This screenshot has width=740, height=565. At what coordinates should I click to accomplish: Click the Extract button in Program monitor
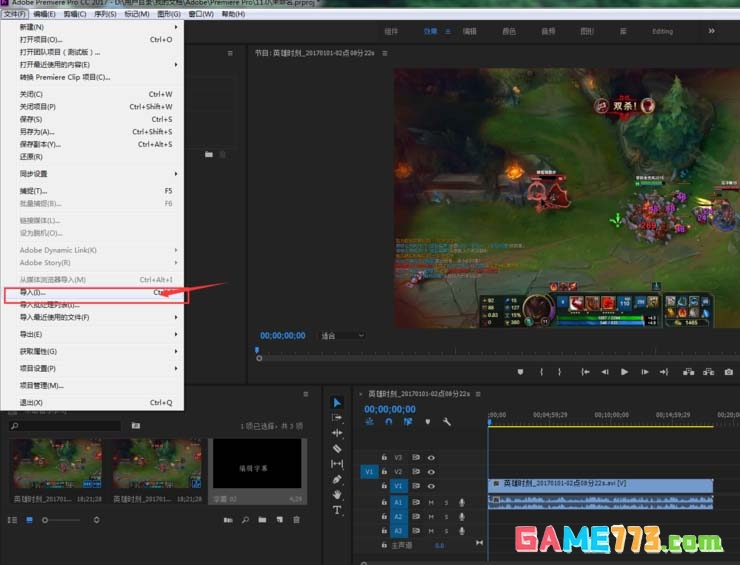pos(708,372)
